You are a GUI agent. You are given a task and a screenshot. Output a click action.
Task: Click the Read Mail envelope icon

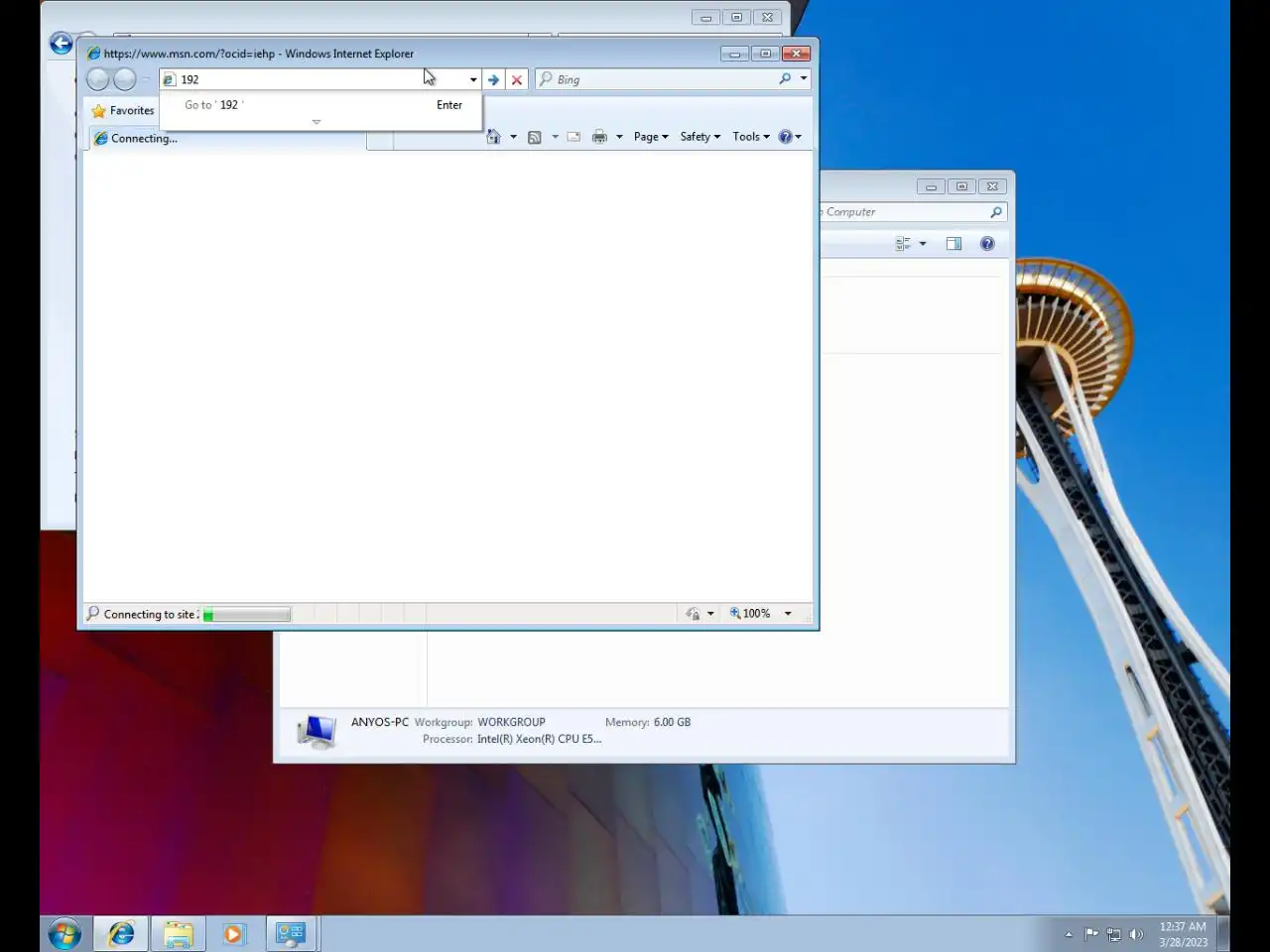click(573, 137)
